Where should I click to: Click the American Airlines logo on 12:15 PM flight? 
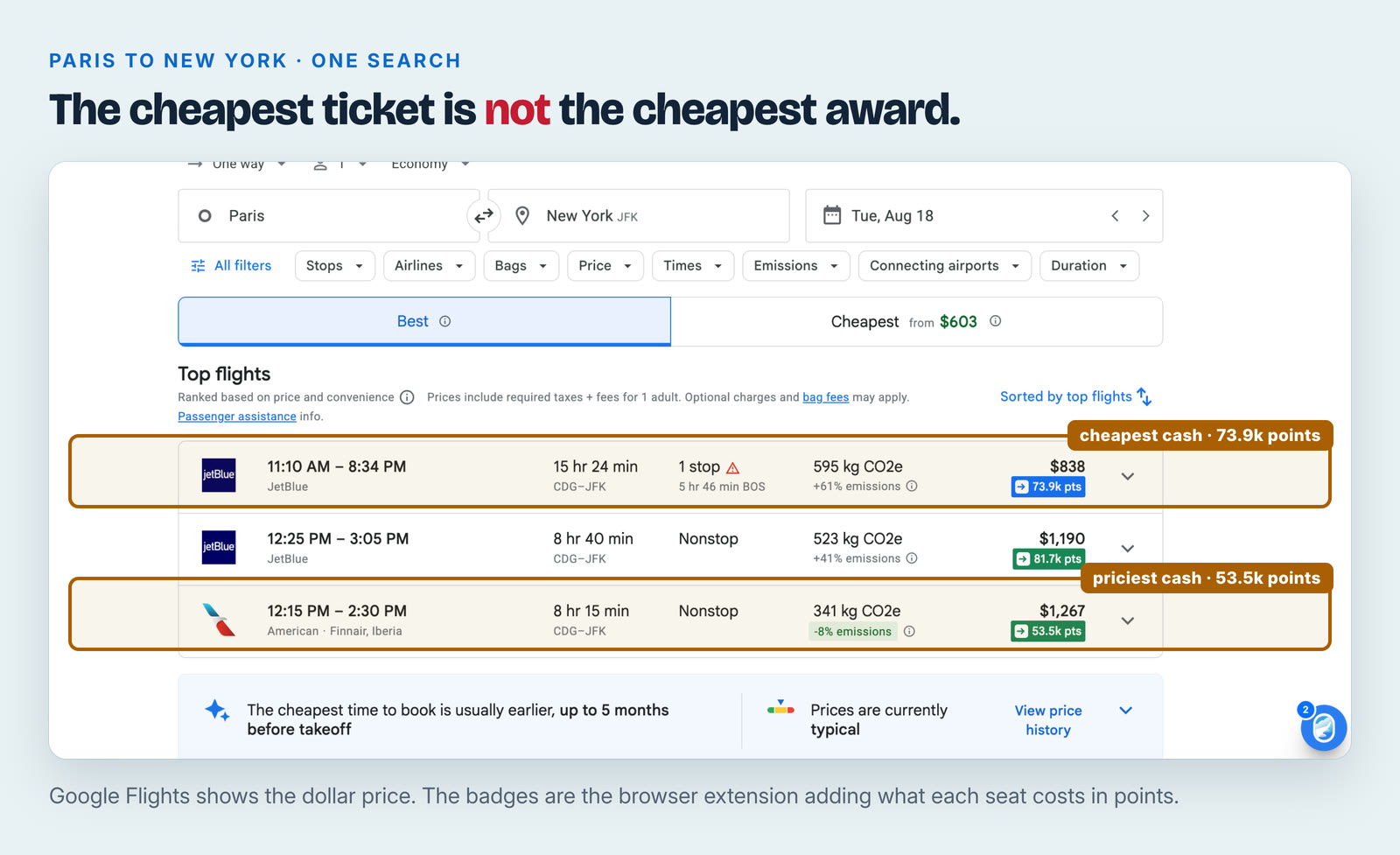219,620
